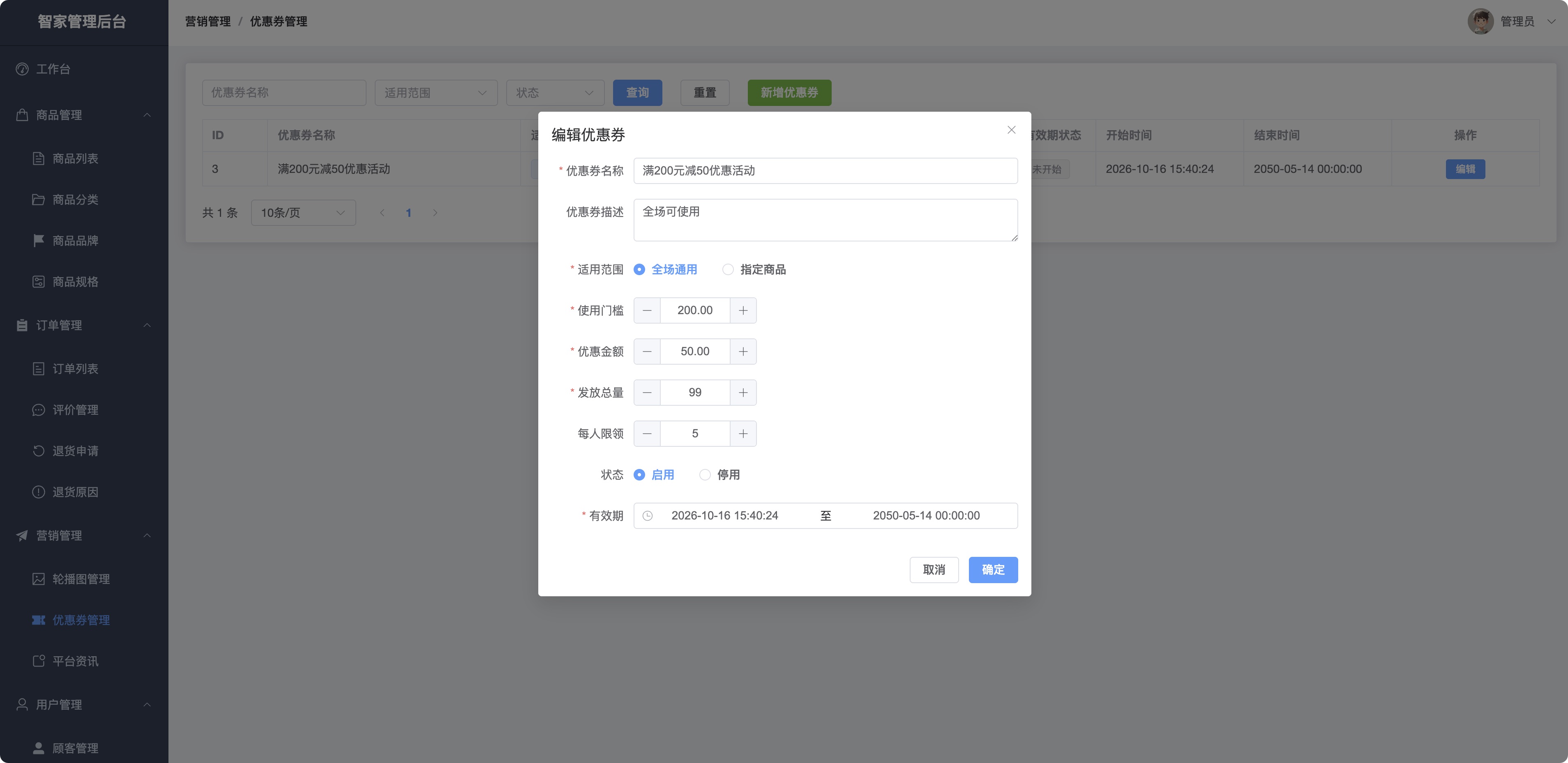The image size is (1568, 763).
Task: Click the 重置 reset button
Action: (x=705, y=92)
